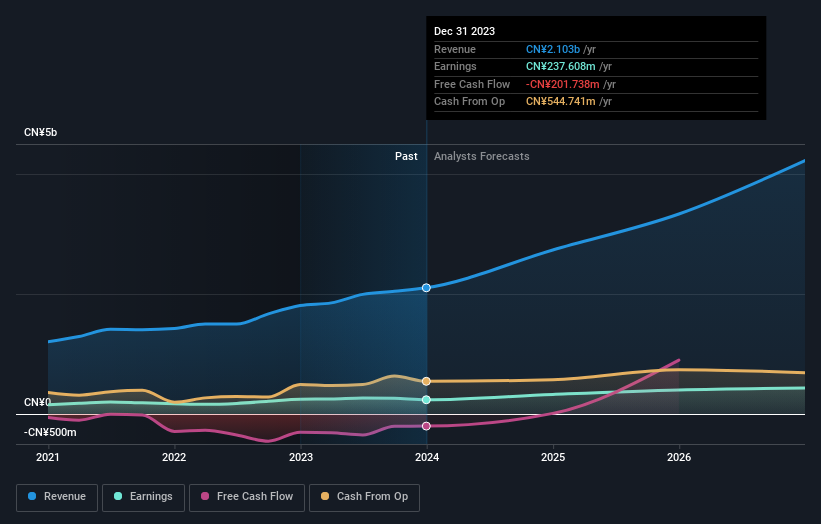Click the 2021 x-axis label
Screen dimensions: 821x524
48,458
